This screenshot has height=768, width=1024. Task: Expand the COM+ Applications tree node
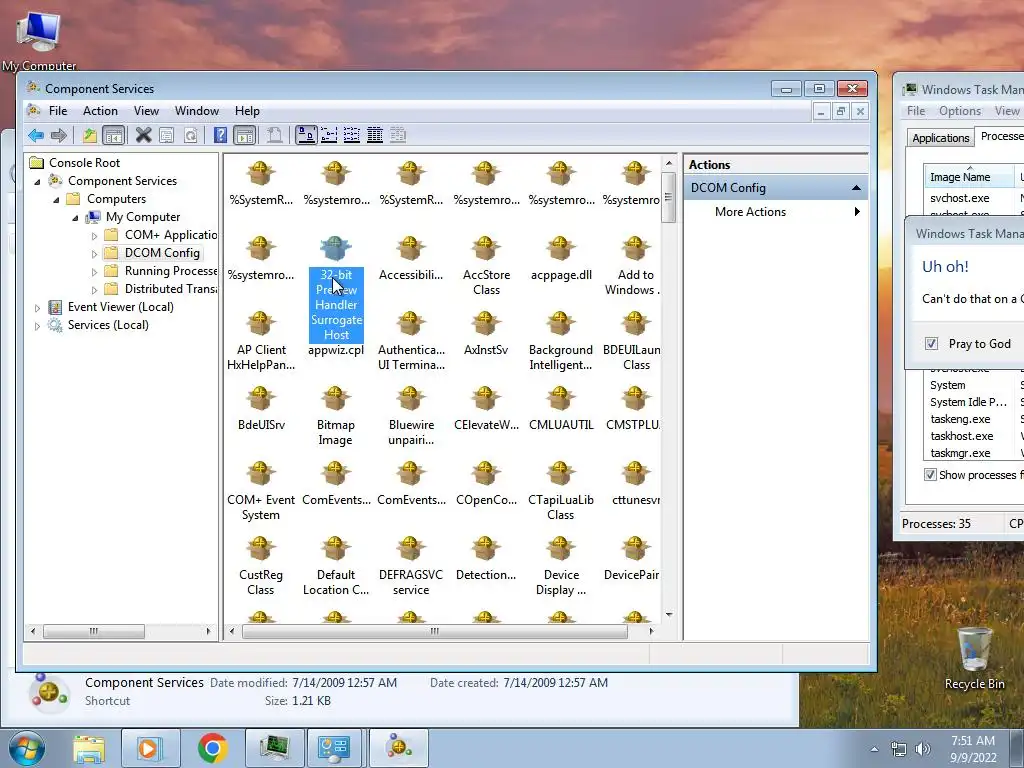(94, 236)
